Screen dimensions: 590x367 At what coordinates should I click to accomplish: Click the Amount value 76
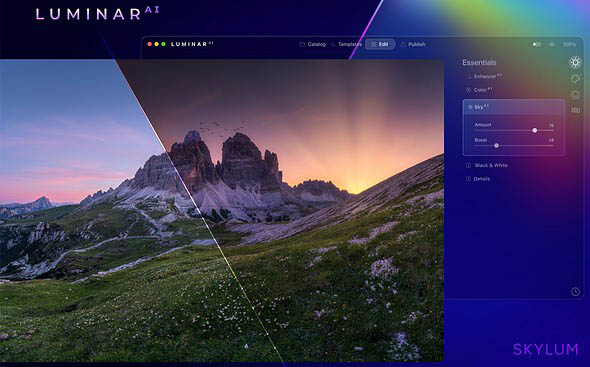[551, 125]
